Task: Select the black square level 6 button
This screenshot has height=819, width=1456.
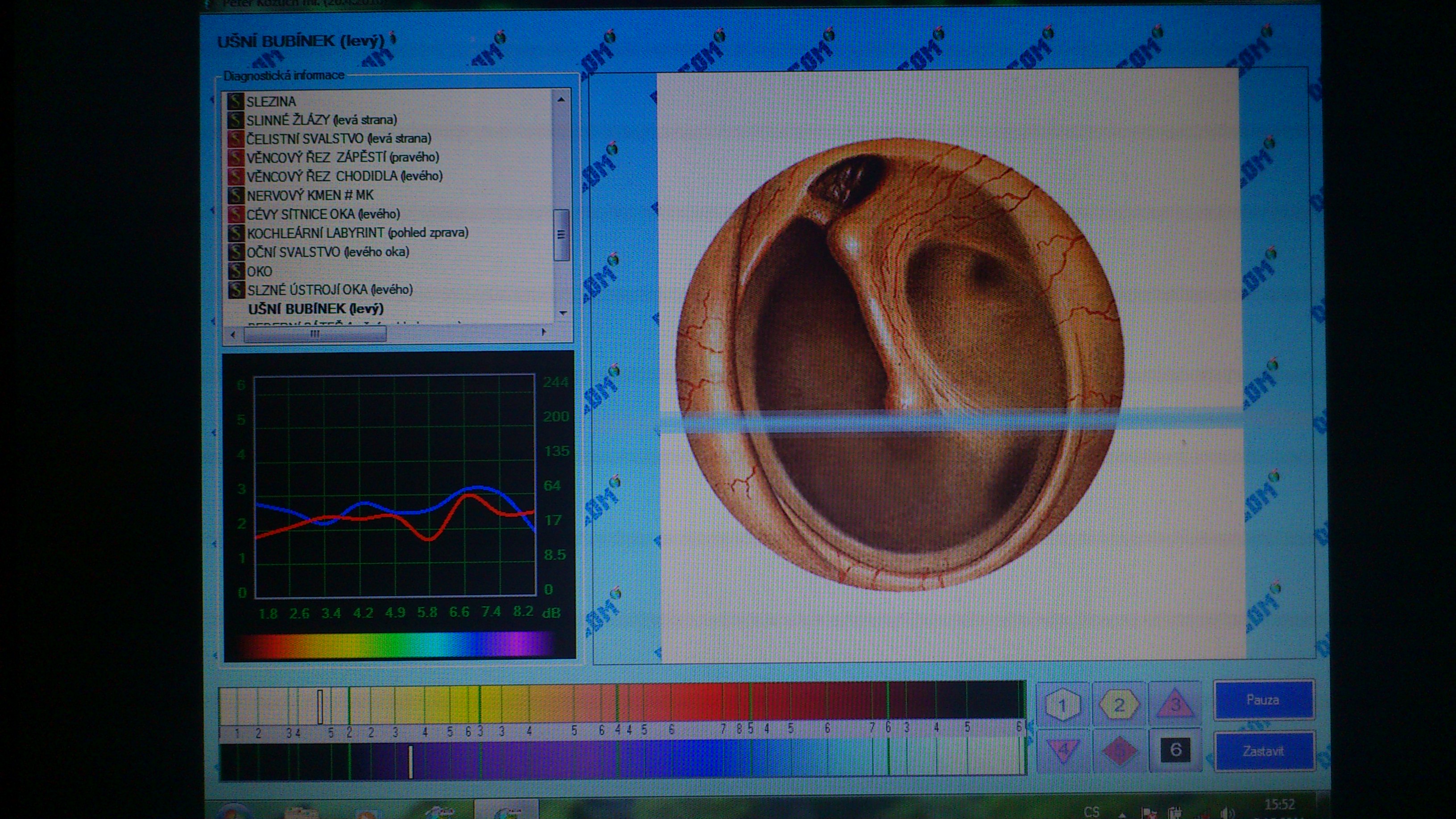Action: point(1175,750)
